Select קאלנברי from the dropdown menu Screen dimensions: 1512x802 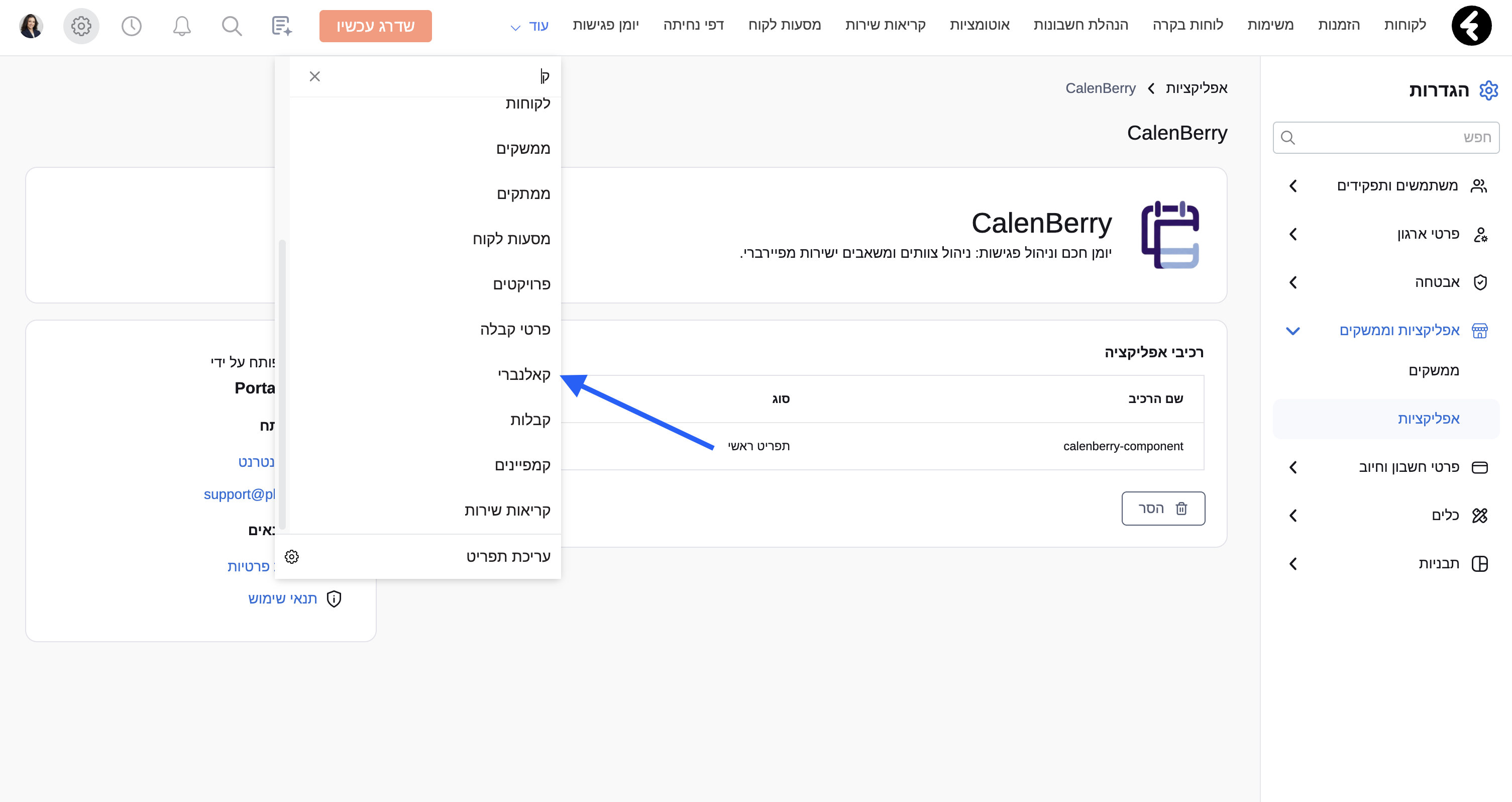tap(523, 374)
